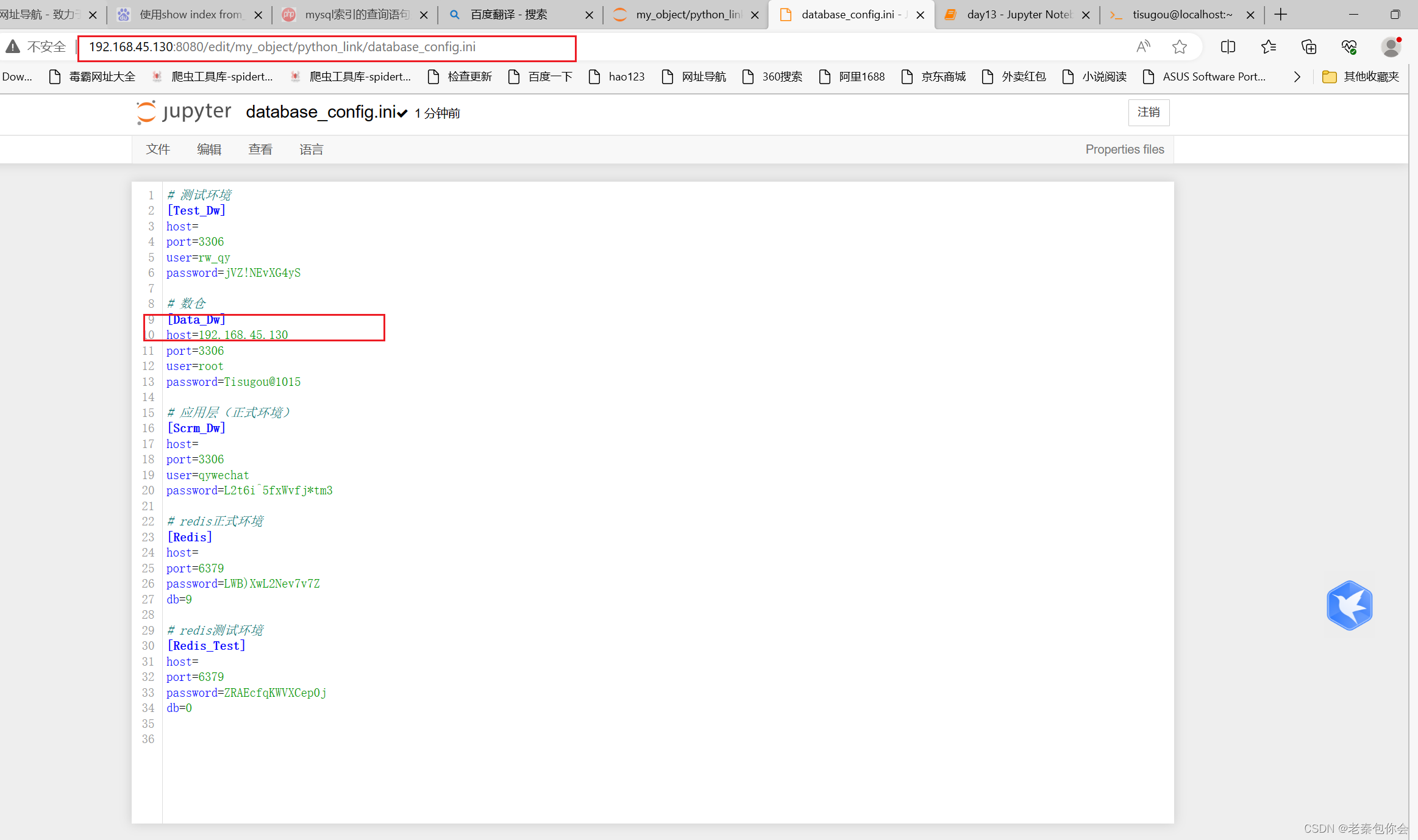This screenshot has height=840, width=1418.
Task: Open the user profile avatar
Action: click(x=1391, y=47)
